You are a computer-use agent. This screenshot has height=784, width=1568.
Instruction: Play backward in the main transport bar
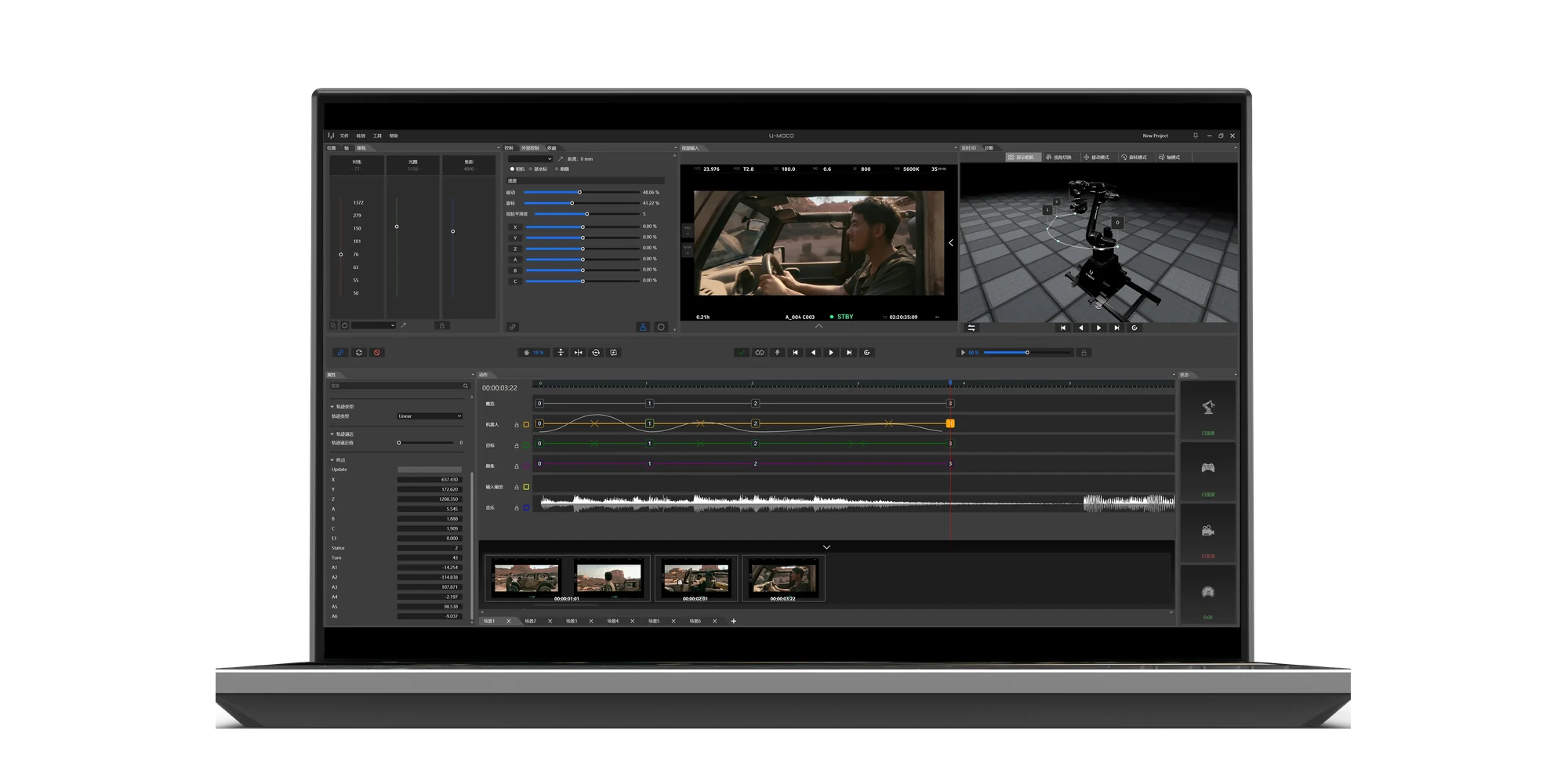[x=814, y=353]
